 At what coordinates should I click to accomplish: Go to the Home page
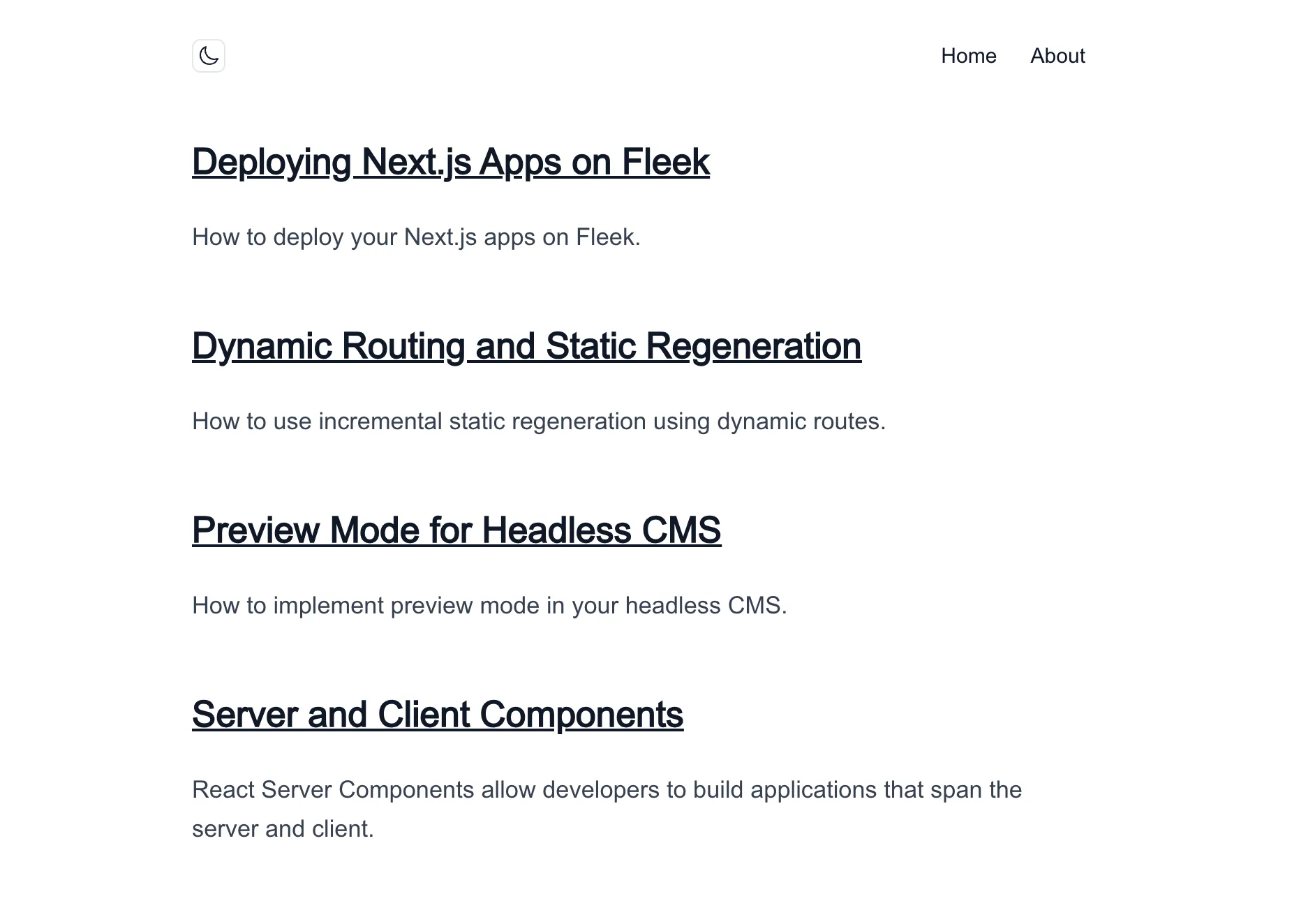(968, 56)
